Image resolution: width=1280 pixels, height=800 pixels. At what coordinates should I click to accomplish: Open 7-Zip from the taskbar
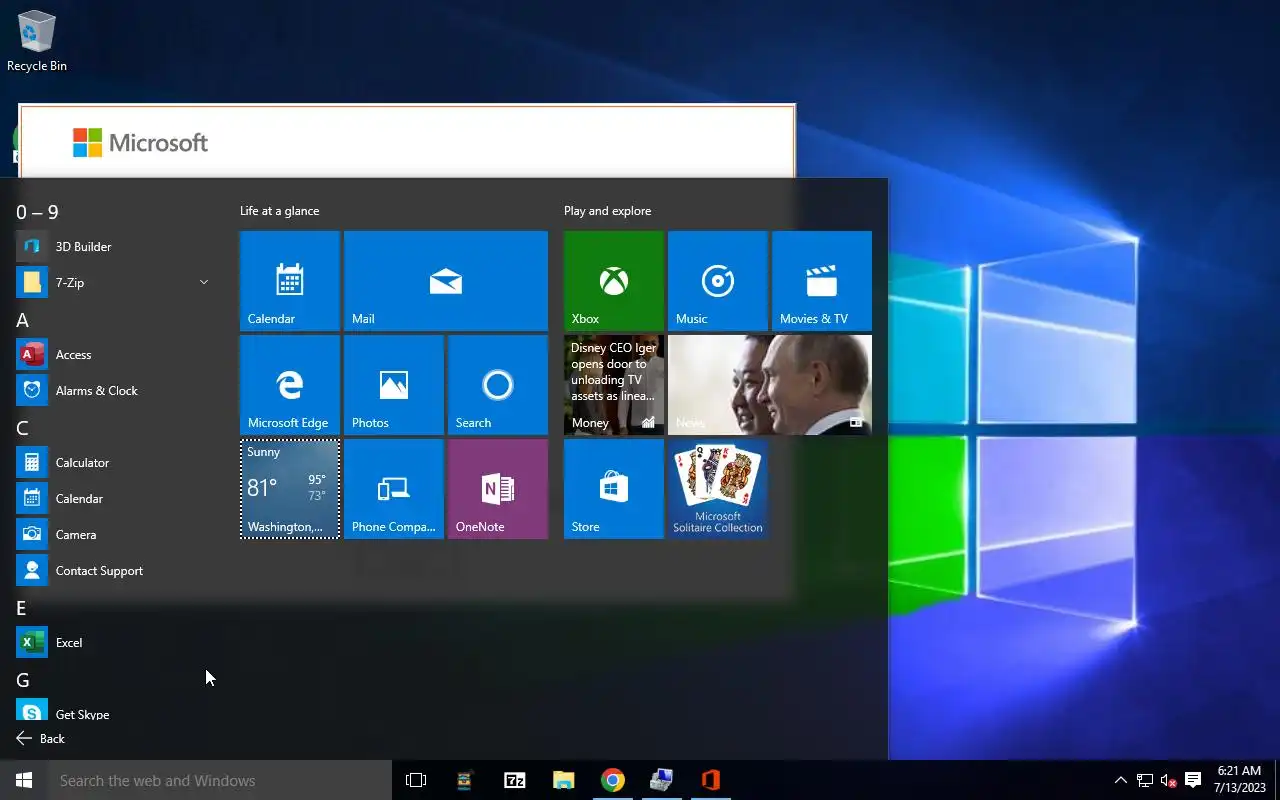pyautogui.click(x=515, y=780)
